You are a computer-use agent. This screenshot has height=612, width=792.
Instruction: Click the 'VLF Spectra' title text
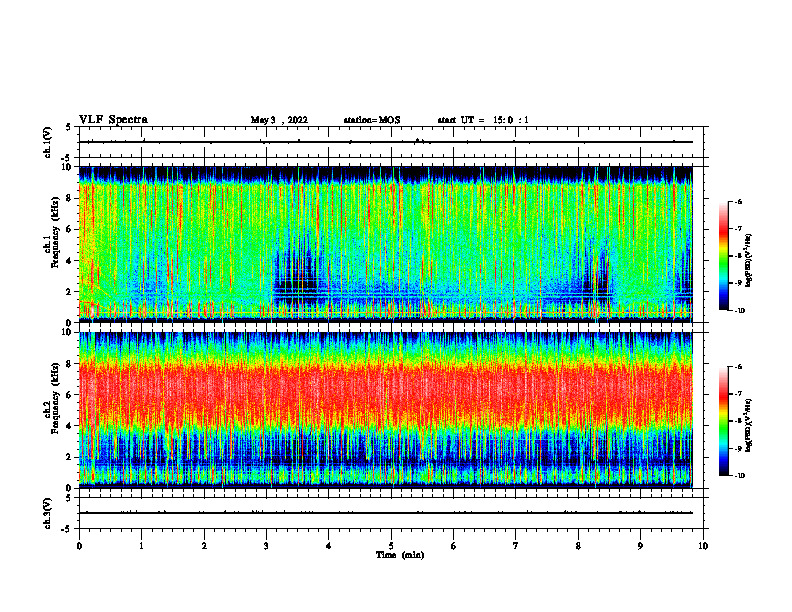point(114,120)
